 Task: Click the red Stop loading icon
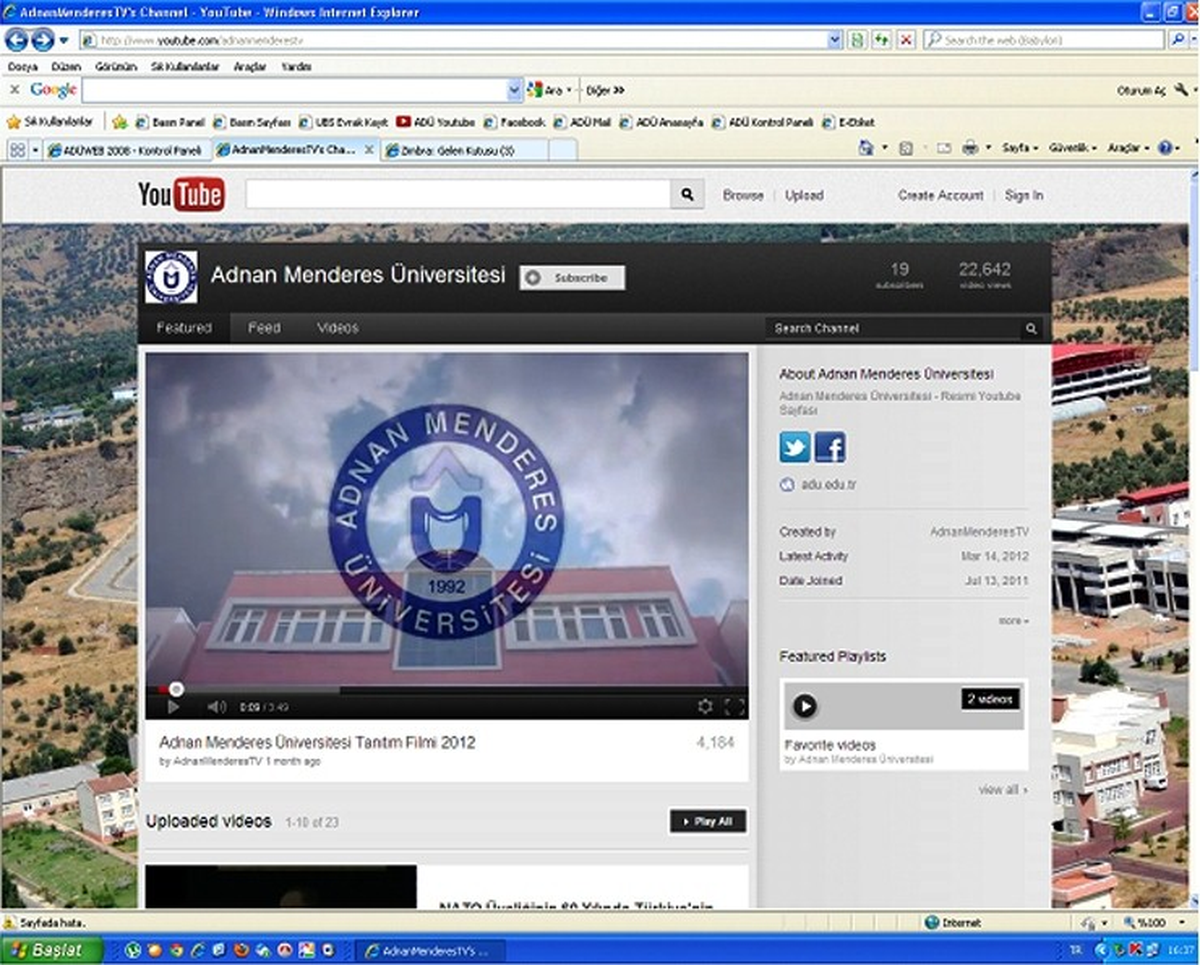click(905, 40)
